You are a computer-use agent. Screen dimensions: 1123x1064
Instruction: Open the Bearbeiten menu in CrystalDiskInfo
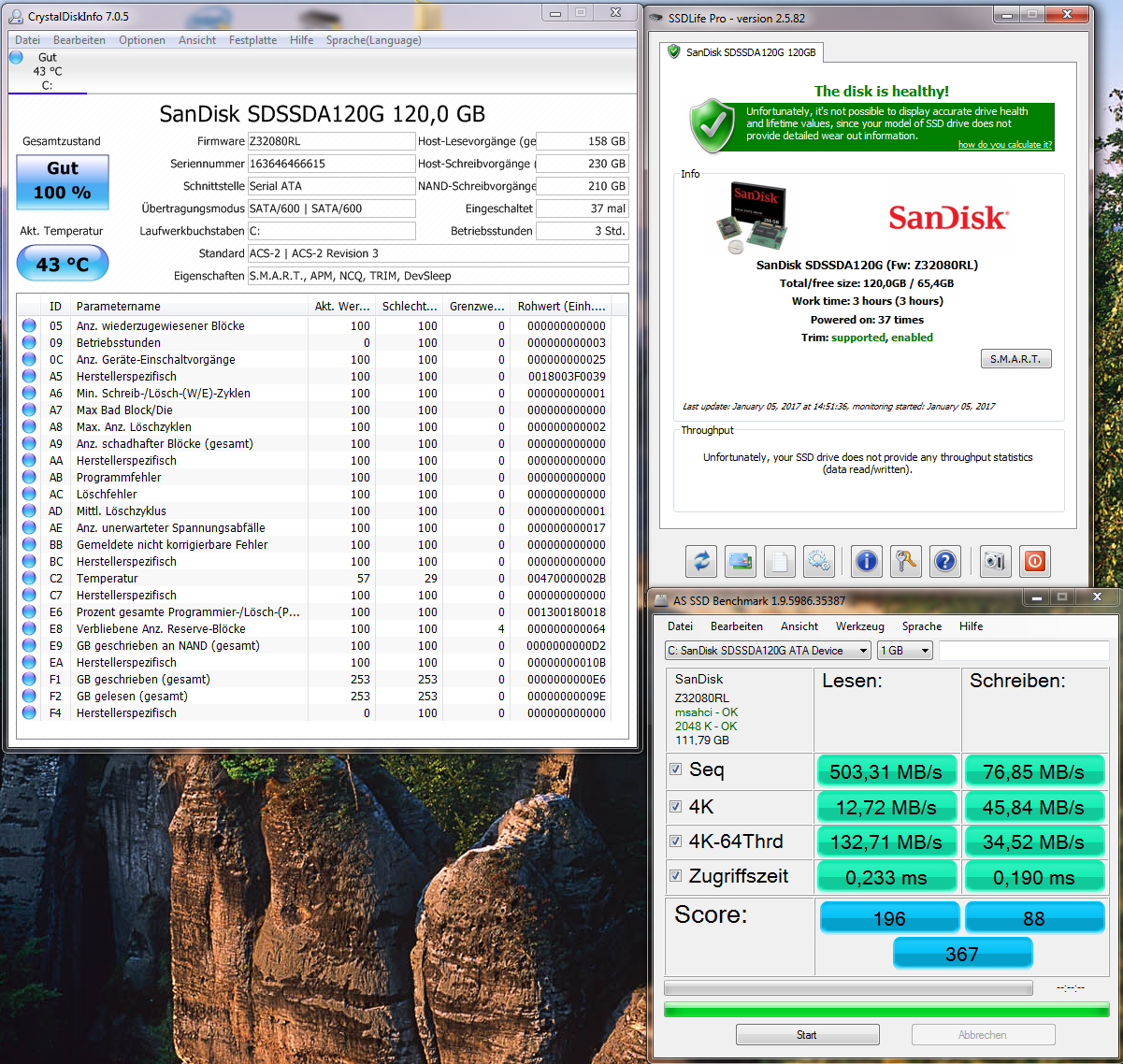coord(79,40)
